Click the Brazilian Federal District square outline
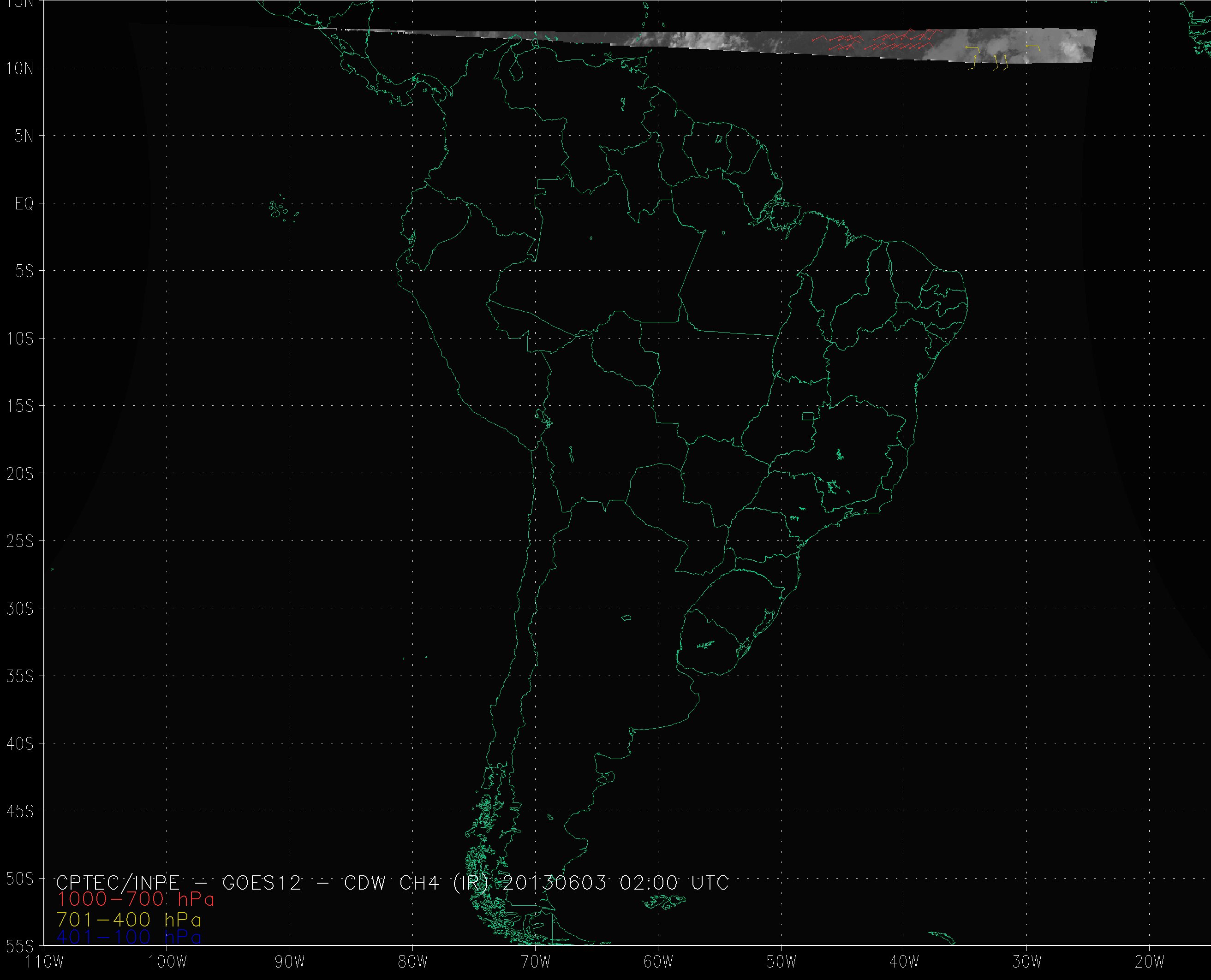The image size is (1211, 980). click(x=808, y=416)
